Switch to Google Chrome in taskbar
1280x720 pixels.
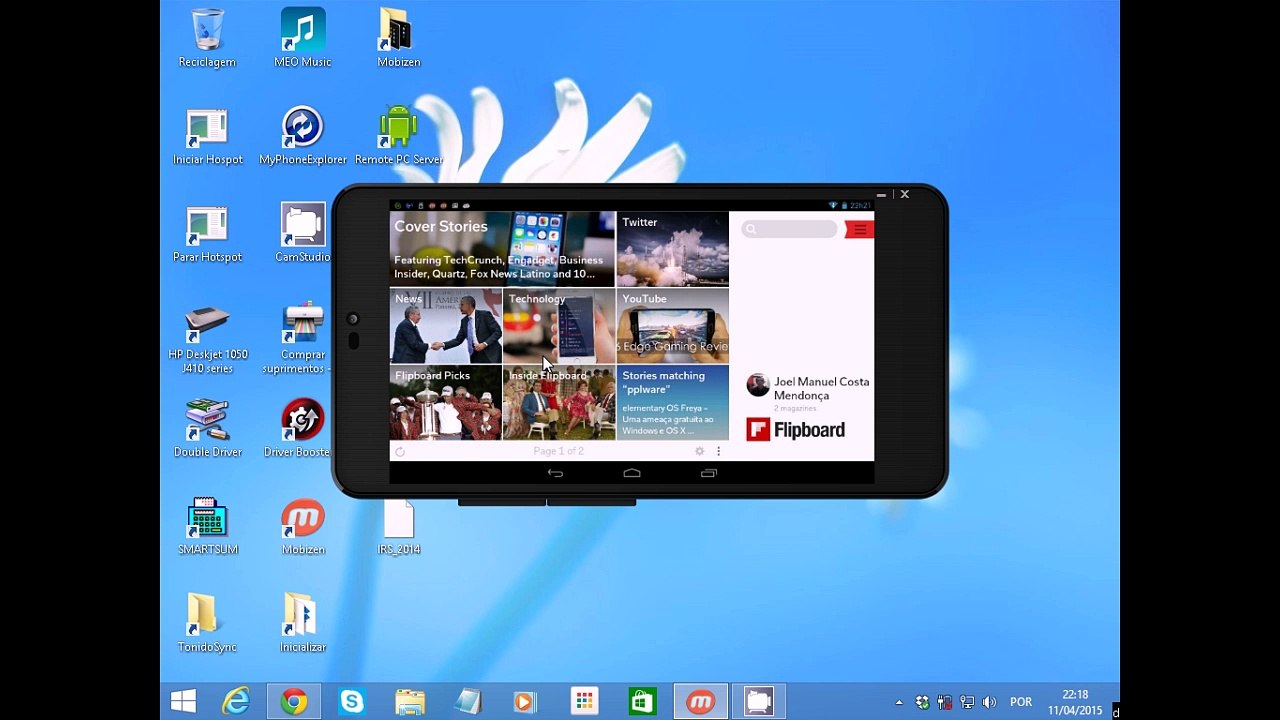[x=294, y=702]
